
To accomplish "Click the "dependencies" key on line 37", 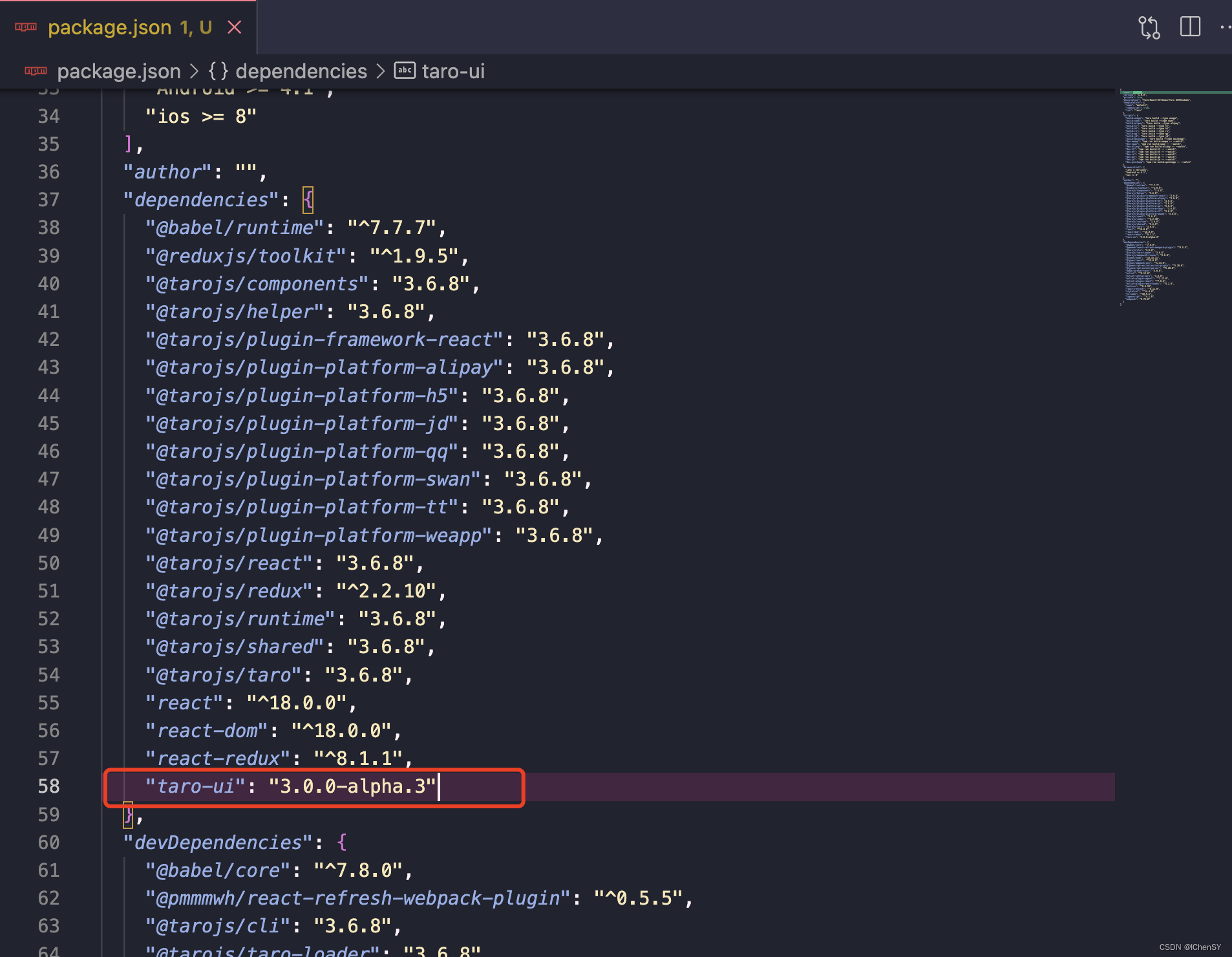I will pos(201,200).
